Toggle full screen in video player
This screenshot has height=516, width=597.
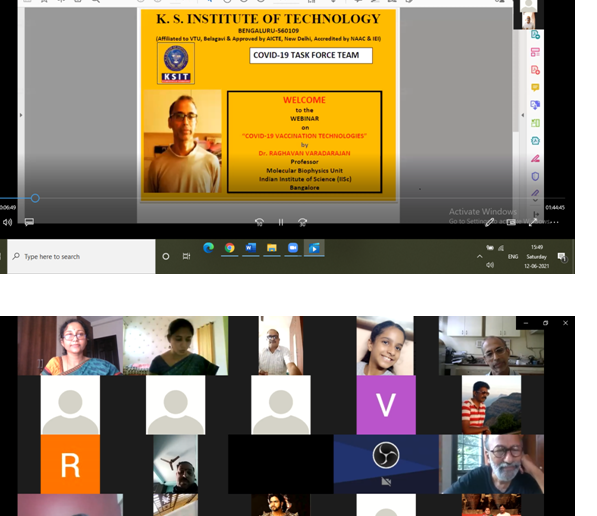tap(533, 222)
